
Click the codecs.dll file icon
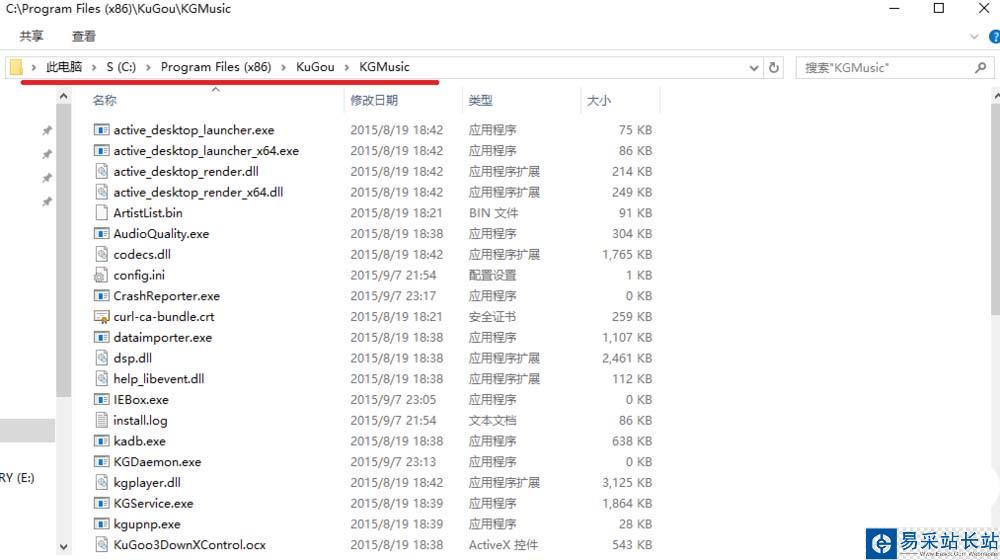[101, 254]
